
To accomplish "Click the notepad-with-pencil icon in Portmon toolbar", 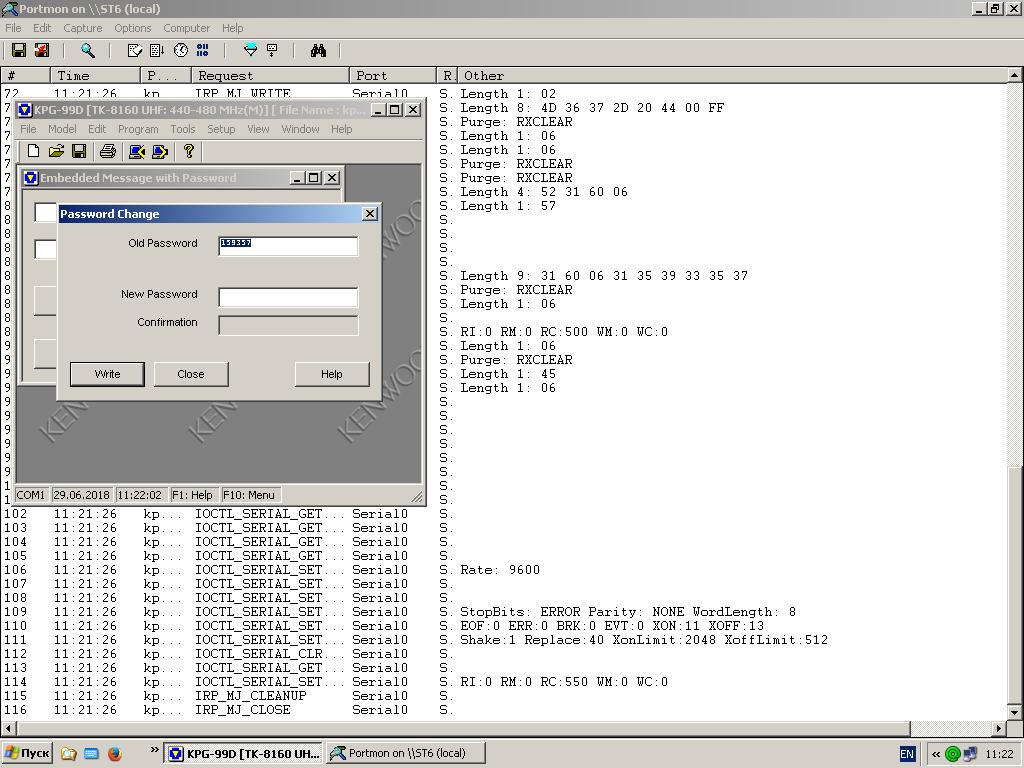I will pyautogui.click(x=135, y=50).
